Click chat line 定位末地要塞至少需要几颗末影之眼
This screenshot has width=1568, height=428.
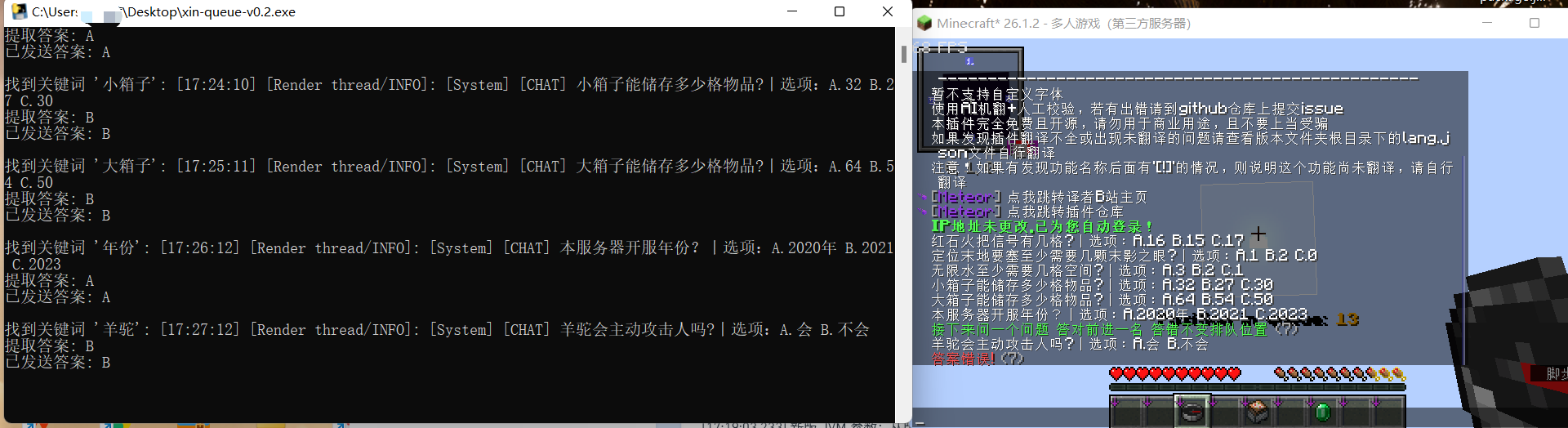pyautogui.click(x=1124, y=256)
